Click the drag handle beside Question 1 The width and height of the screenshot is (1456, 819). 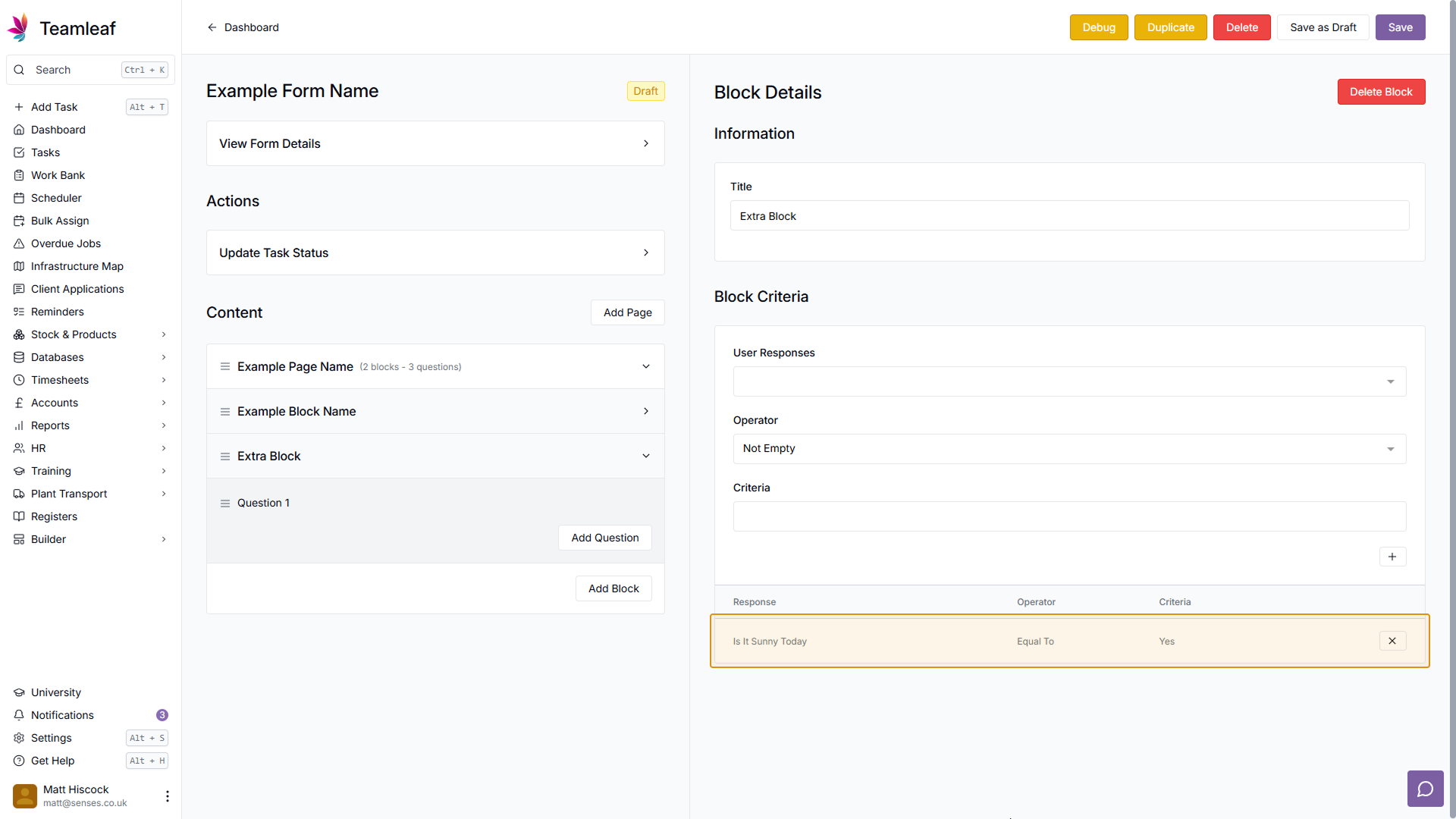pyautogui.click(x=225, y=504)
